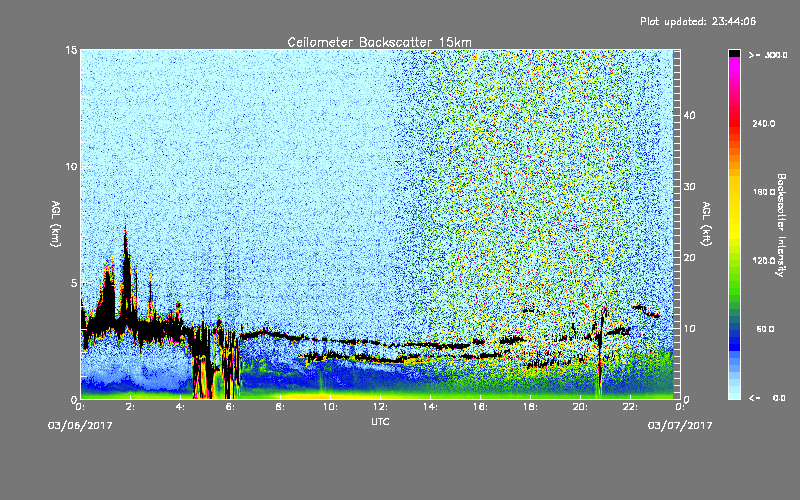Click the 'Ceilometer Backscatter 15km' plot title
The height and width of the screenshot is (500, 800).
379,42
